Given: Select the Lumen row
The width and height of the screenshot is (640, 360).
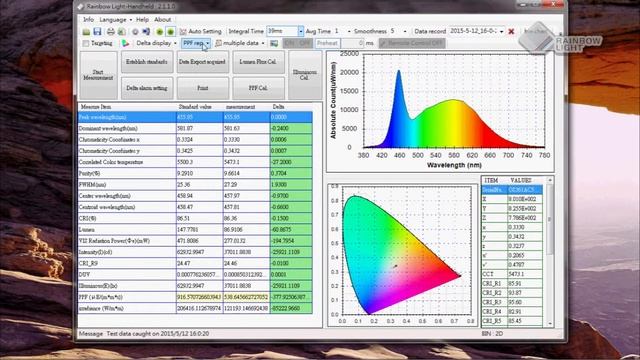Looking at the screenshot, I should [x=195, y=230].
